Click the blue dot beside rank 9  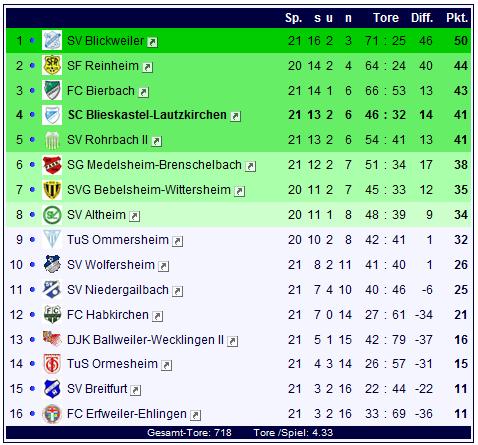click(x=32, y=239)
